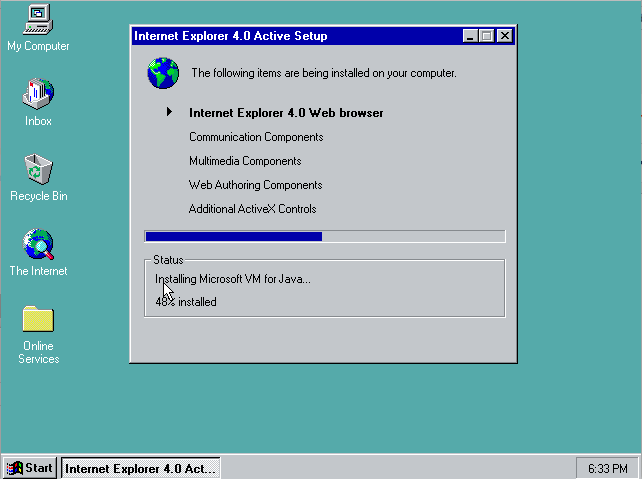Select the Communication Components item
Screen dimensions: 642x479
[x=256, y=137]
